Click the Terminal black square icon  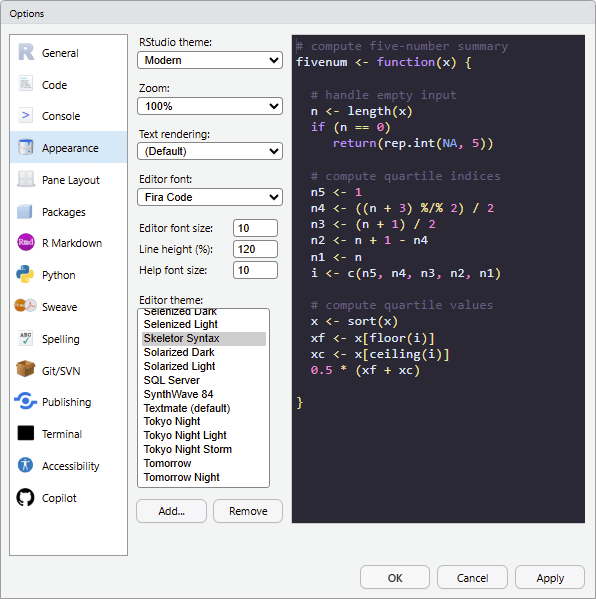click(x=26, y=433)
